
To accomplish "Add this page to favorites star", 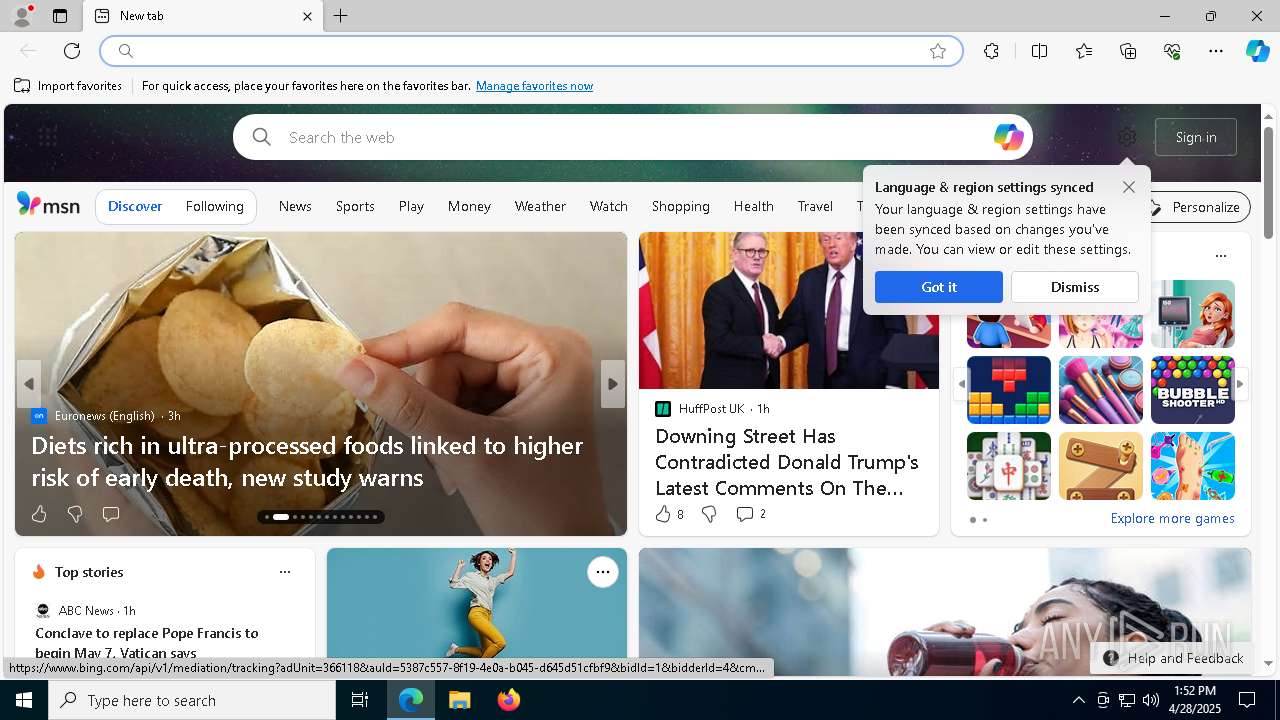I will [x=938, y=51].
